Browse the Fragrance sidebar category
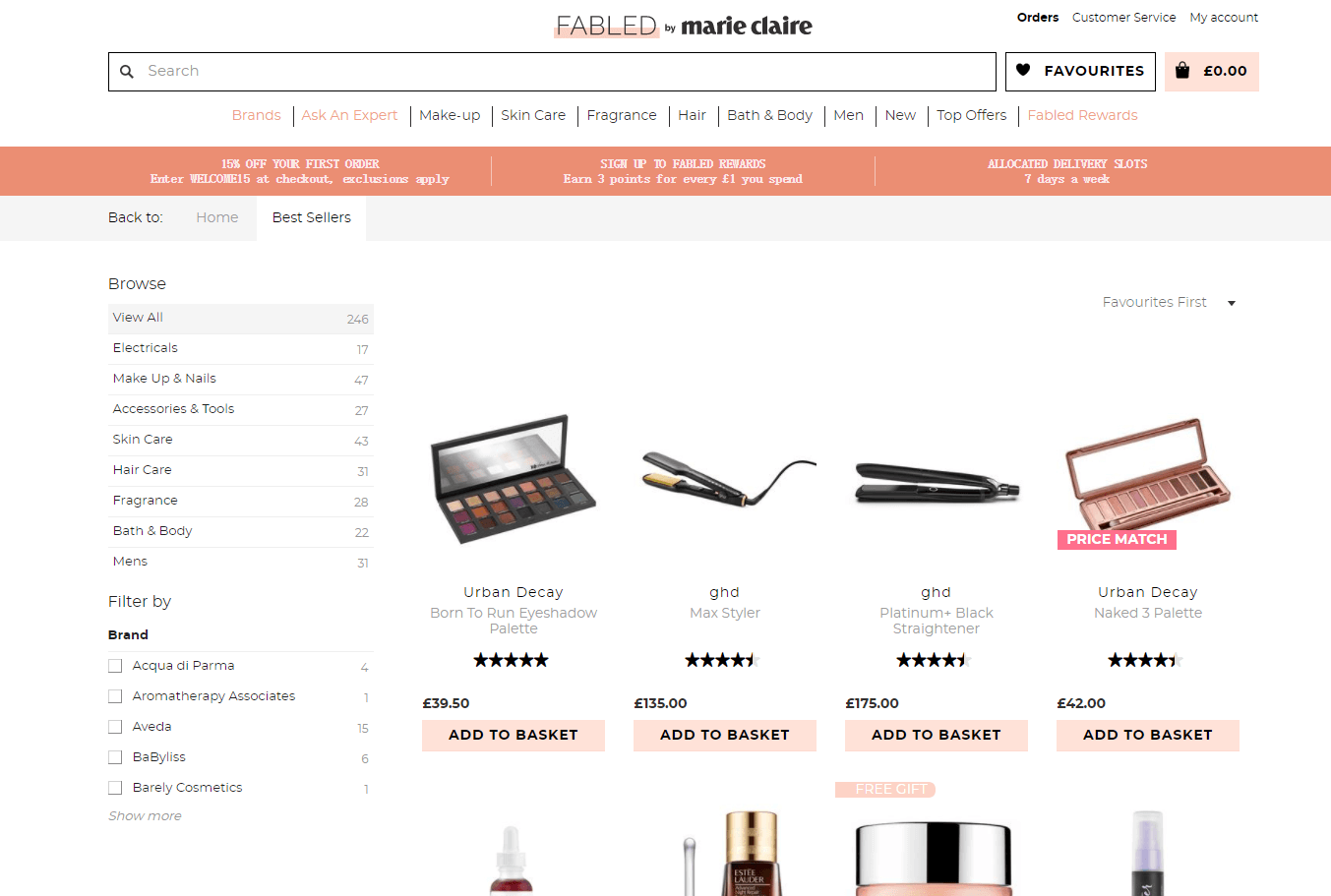 [241, 502]
